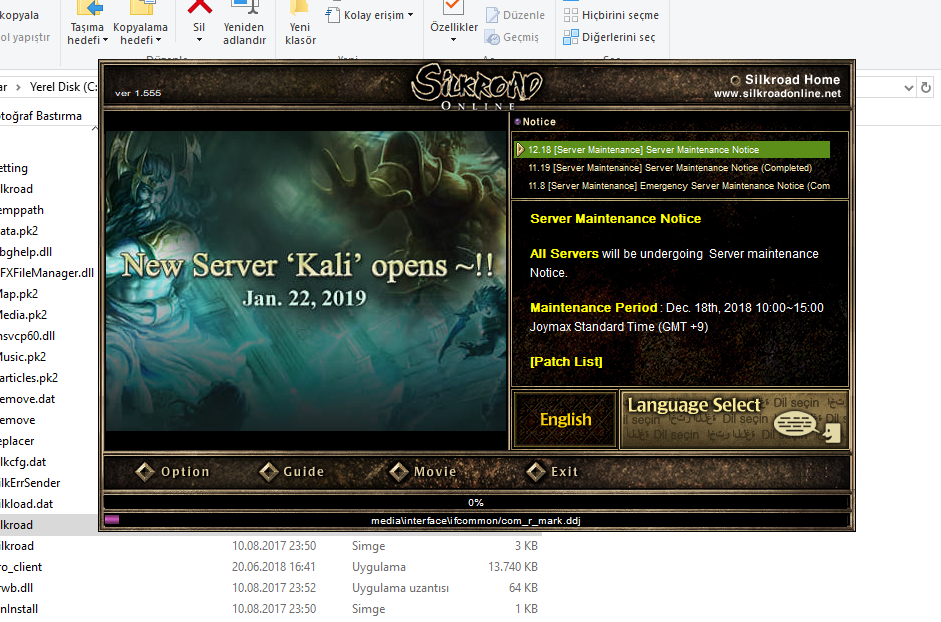Screen dimensions: 941x622
Task: Select the 'ro_client' application file
Action: tap(21, 567)
